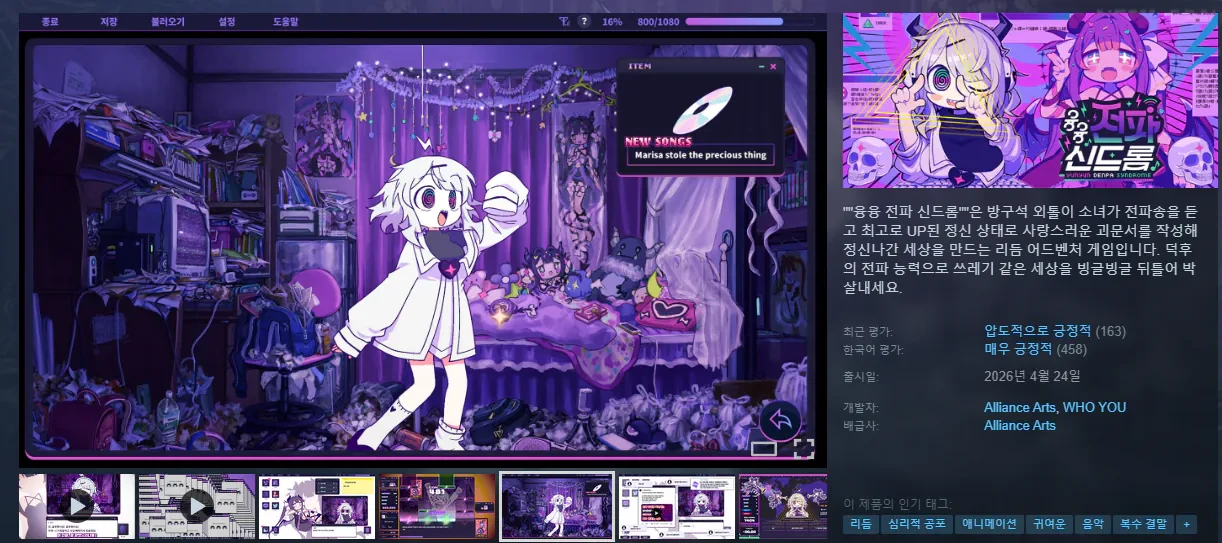
Task: Select the last partially visible thumbnail
Action: [x=783, y=506]
